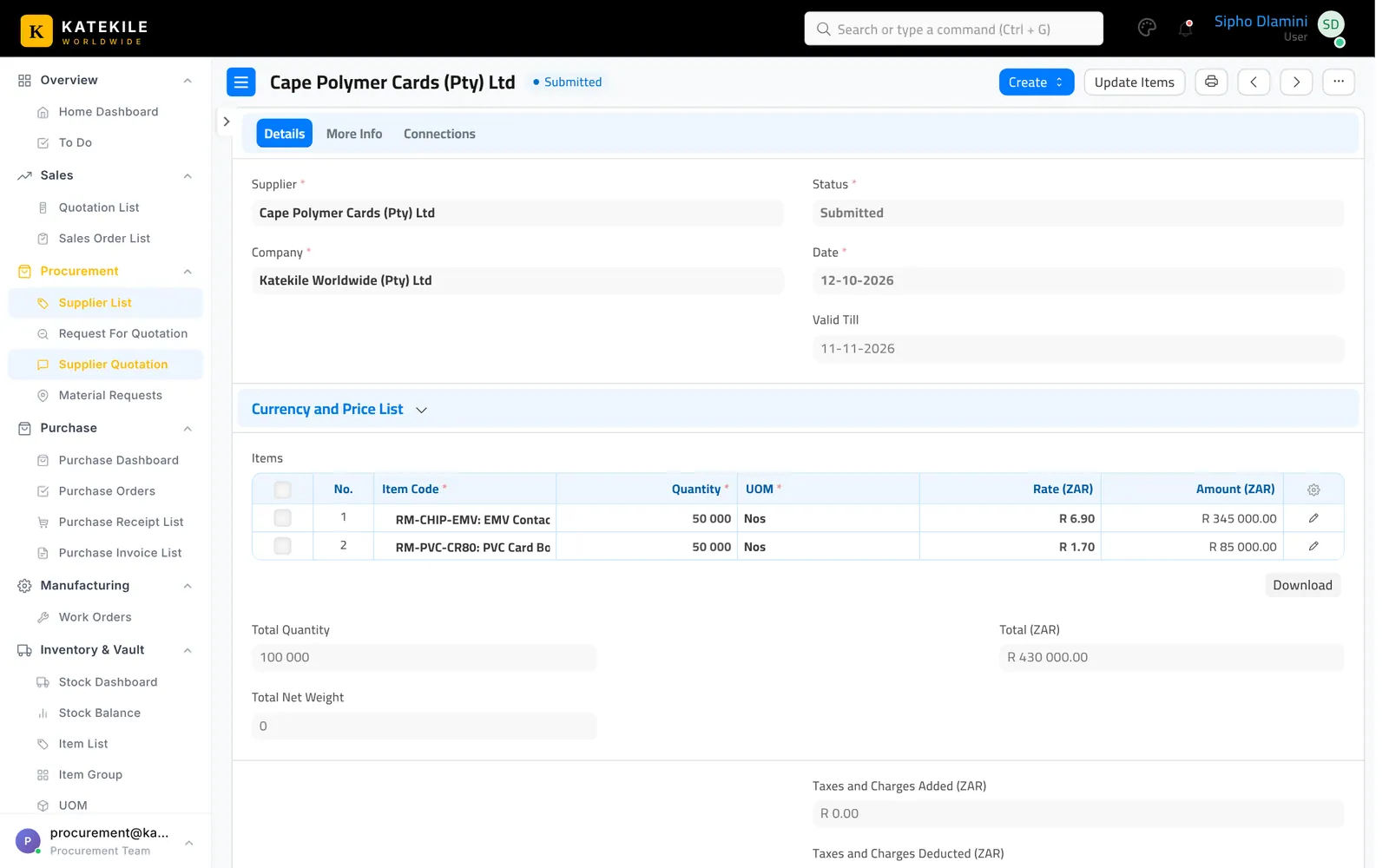Edit row 2 RM-PVC-CR80 pencil icon
Viewport: 1389px width, 868px height.
(1313, 547)
